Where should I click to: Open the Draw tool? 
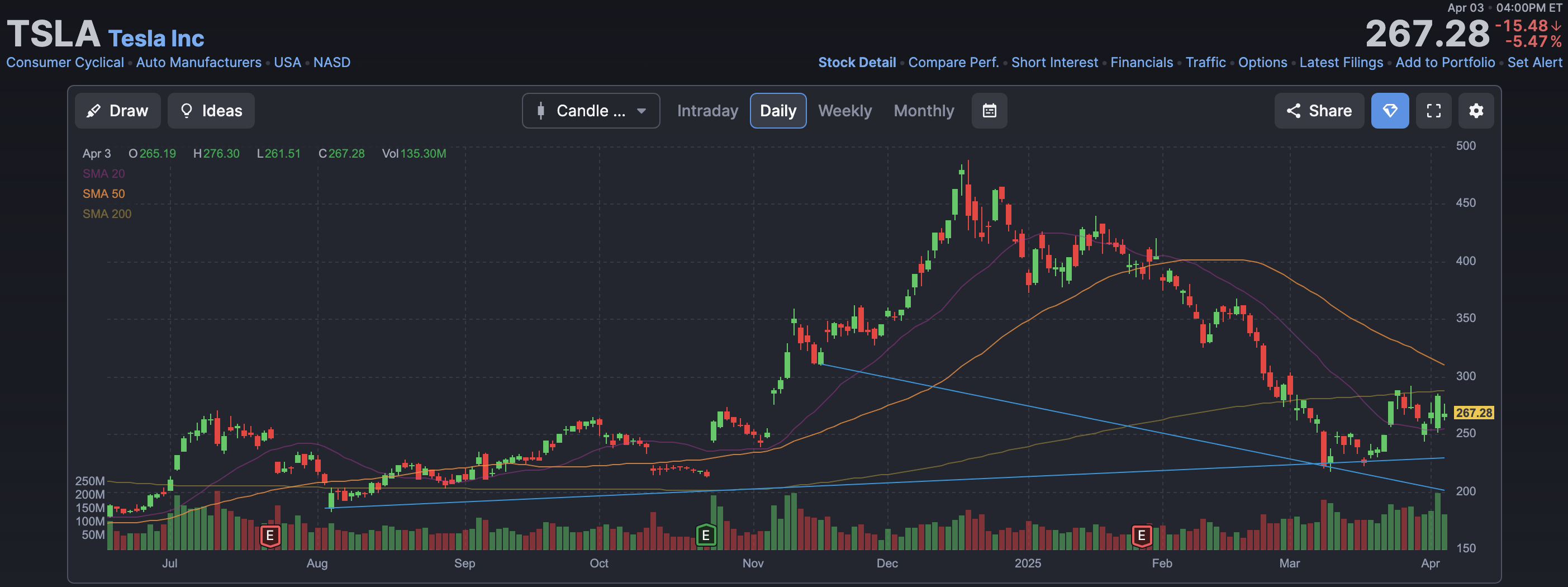117,111
